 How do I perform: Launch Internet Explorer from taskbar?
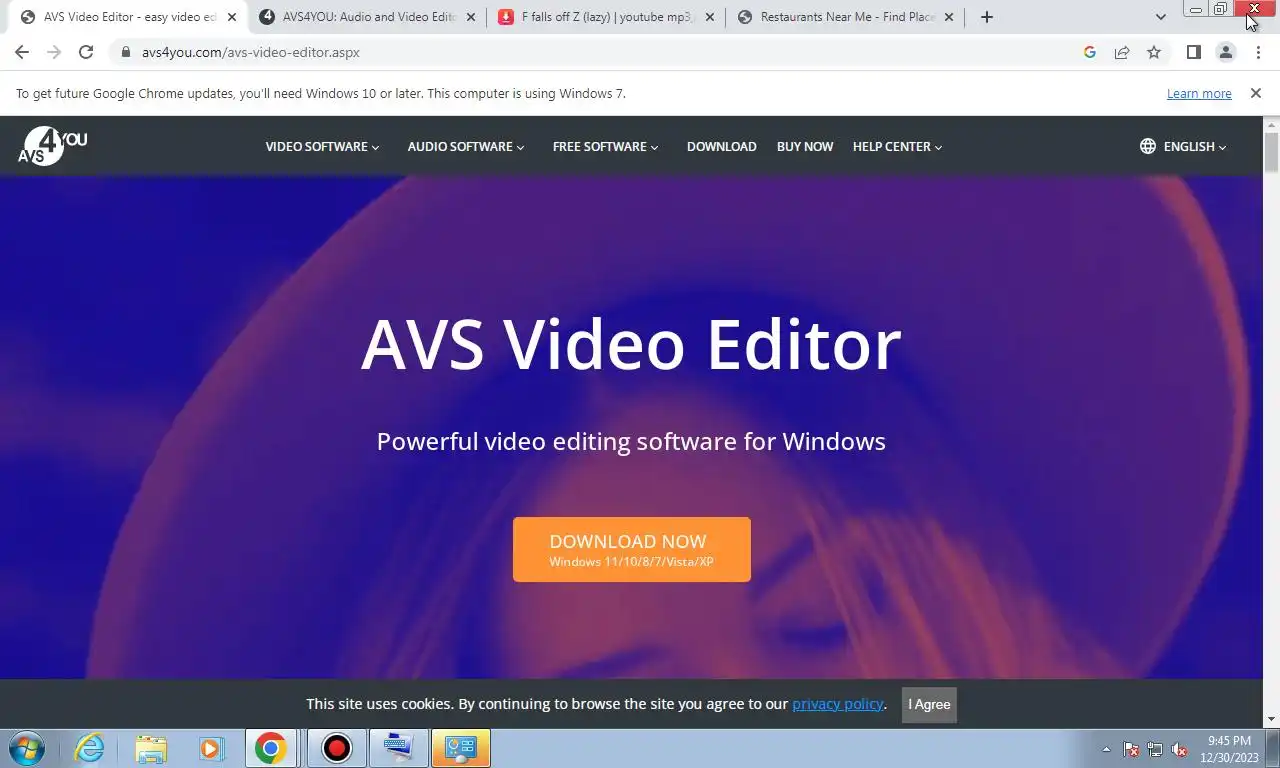click(90, 748)
